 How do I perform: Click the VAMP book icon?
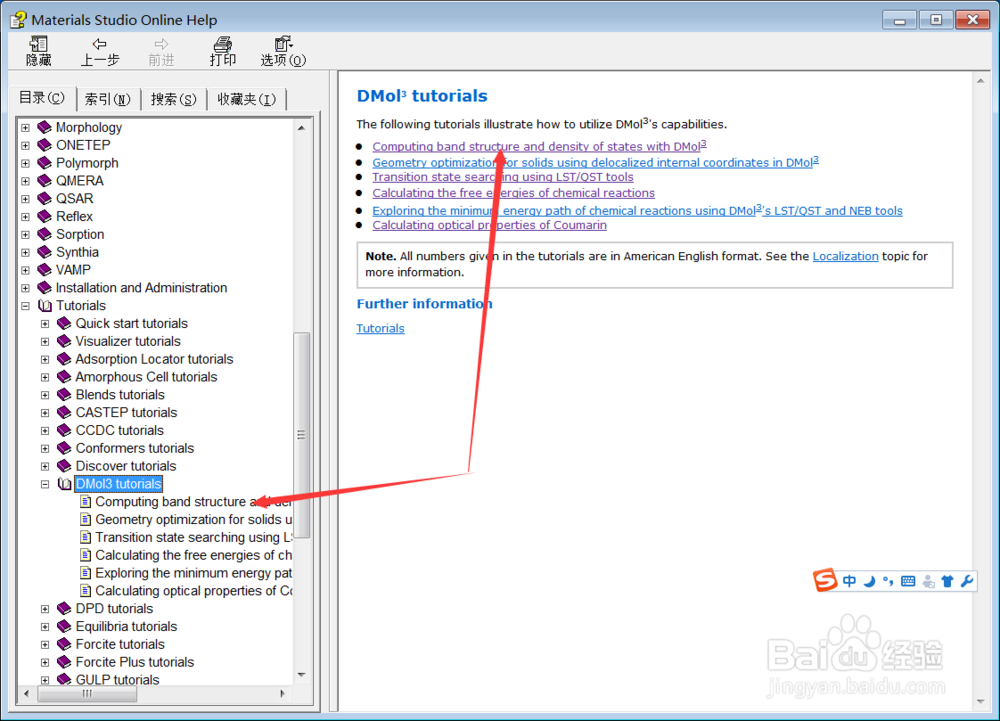[x=44, y=270]
